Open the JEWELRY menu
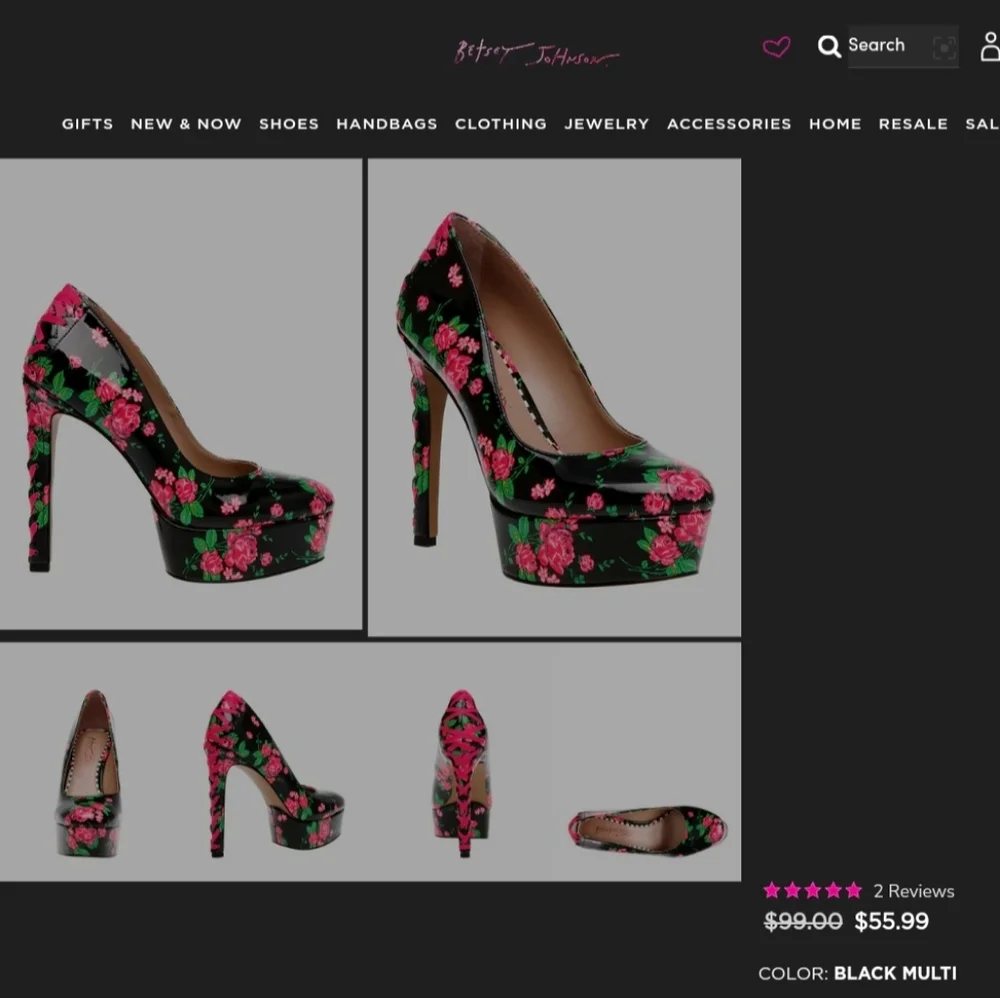This screenshot has height=998, width=1000. [606, 123]
